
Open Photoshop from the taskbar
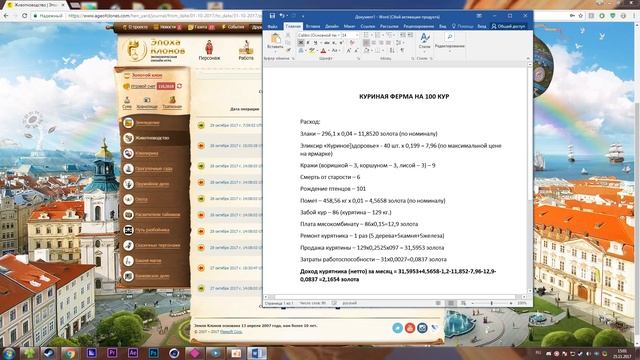click(x=153, y=353)
